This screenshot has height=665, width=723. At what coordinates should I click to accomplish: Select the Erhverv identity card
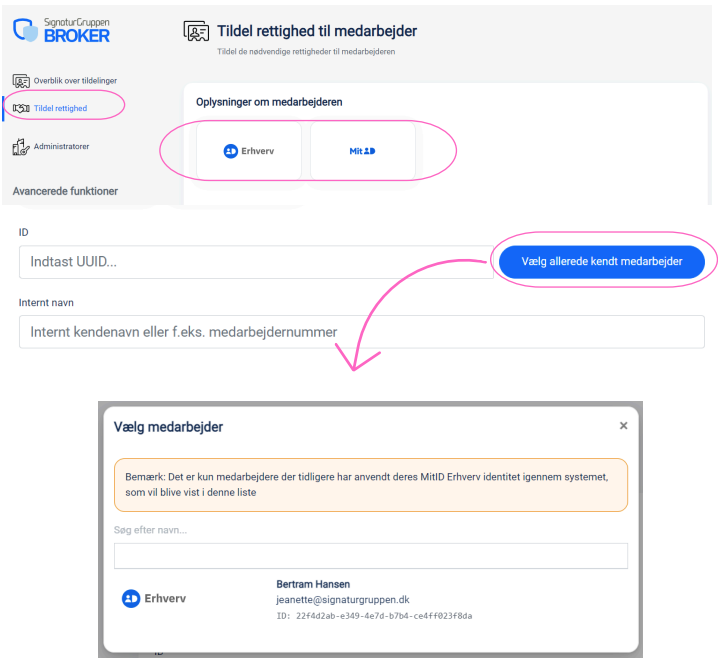tap(249, 151)
